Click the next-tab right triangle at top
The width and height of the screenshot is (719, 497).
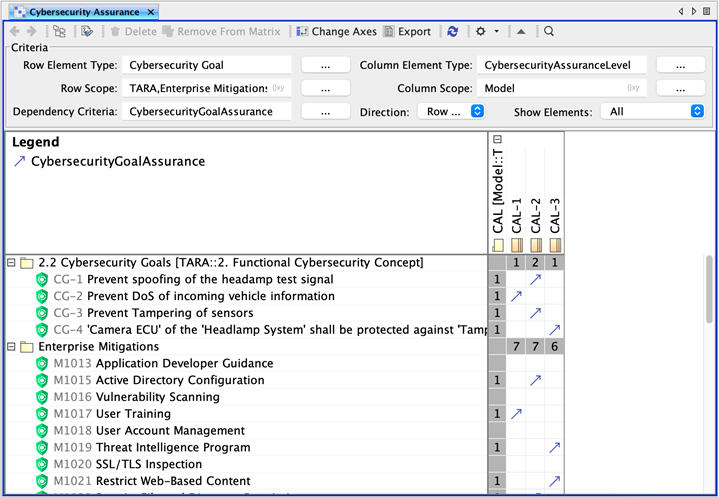pos(694,11)
